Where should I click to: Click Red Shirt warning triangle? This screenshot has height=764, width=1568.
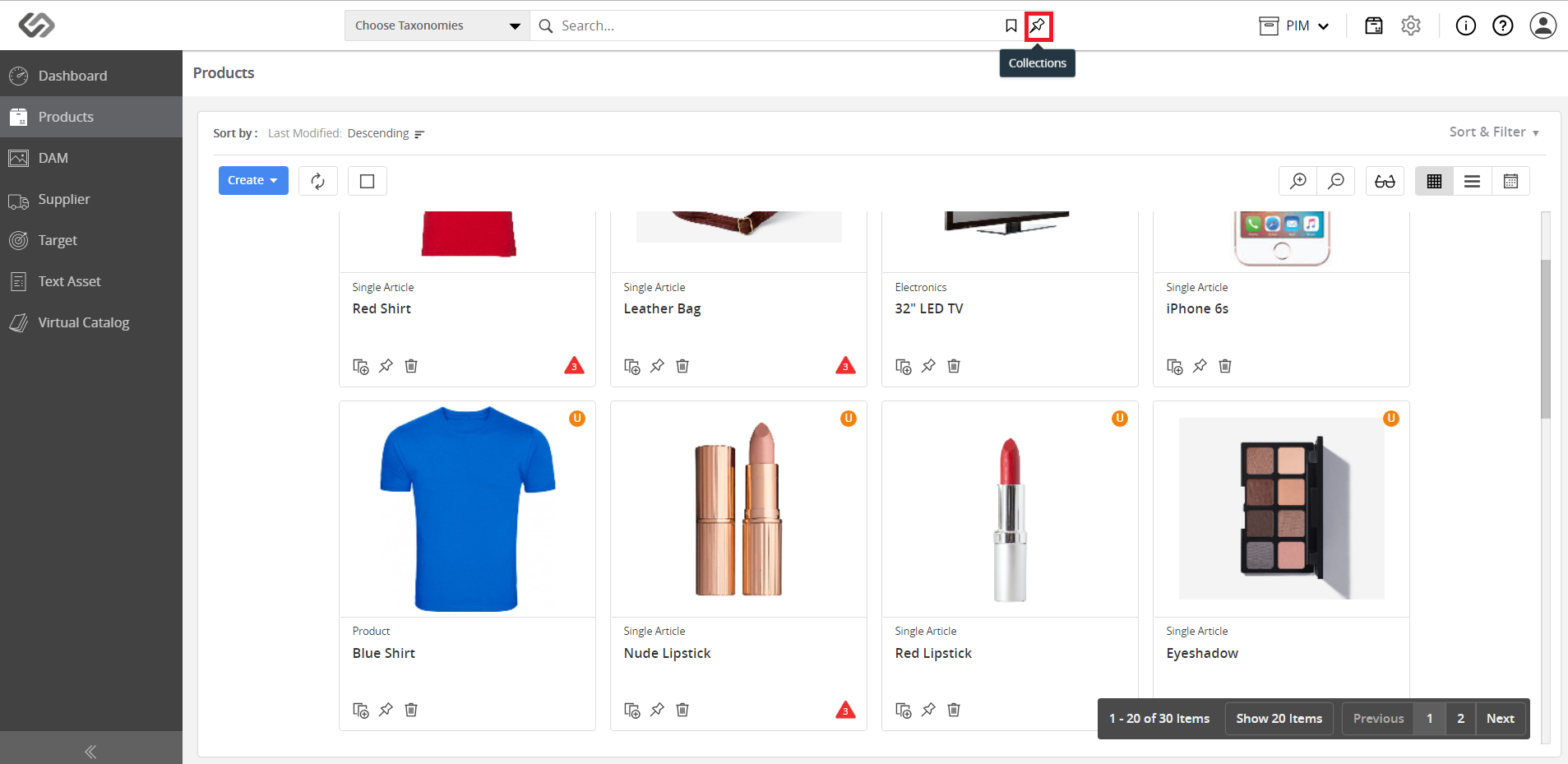click(574, 365)
